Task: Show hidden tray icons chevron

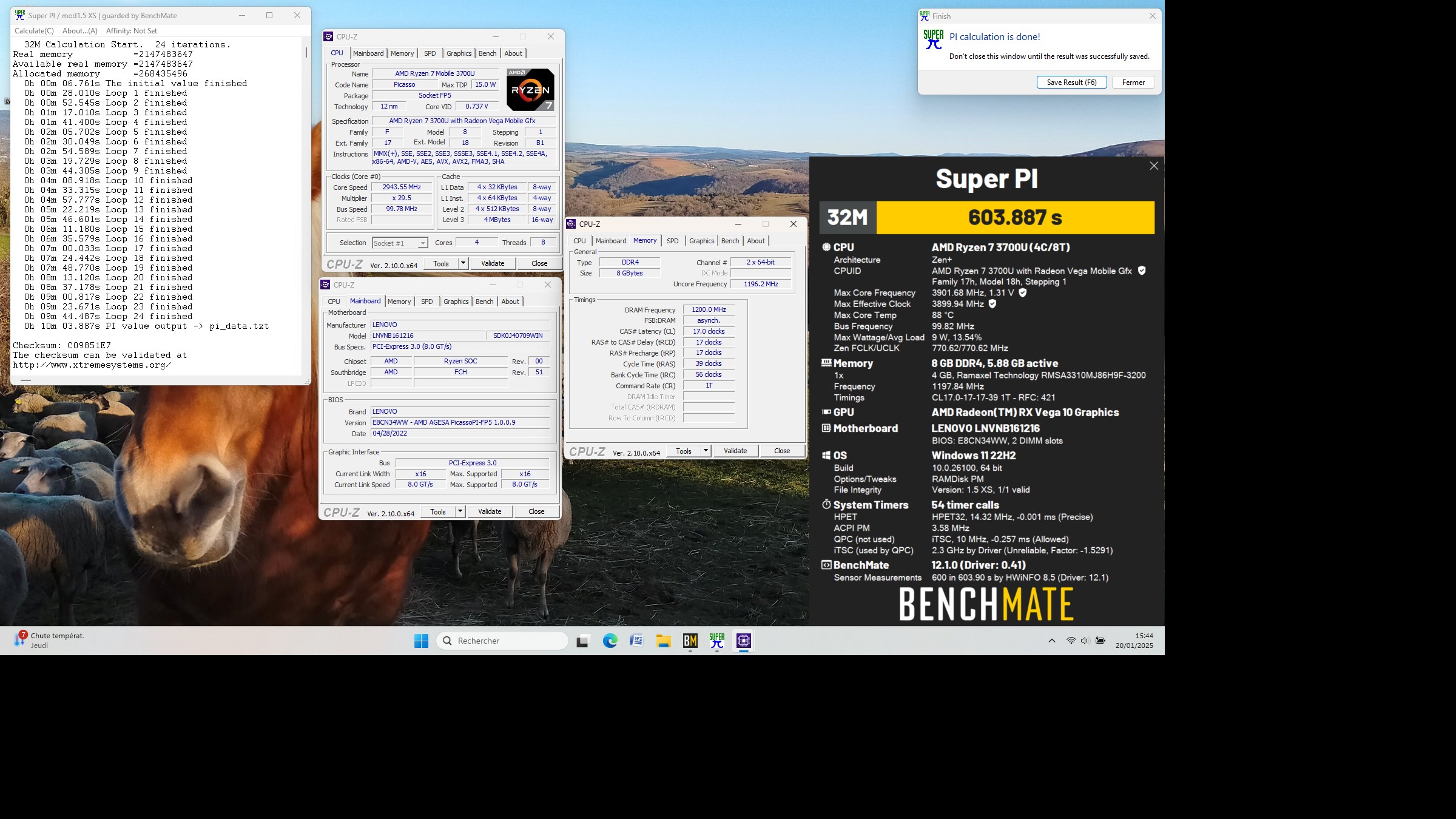Action: coord(1052,641)
